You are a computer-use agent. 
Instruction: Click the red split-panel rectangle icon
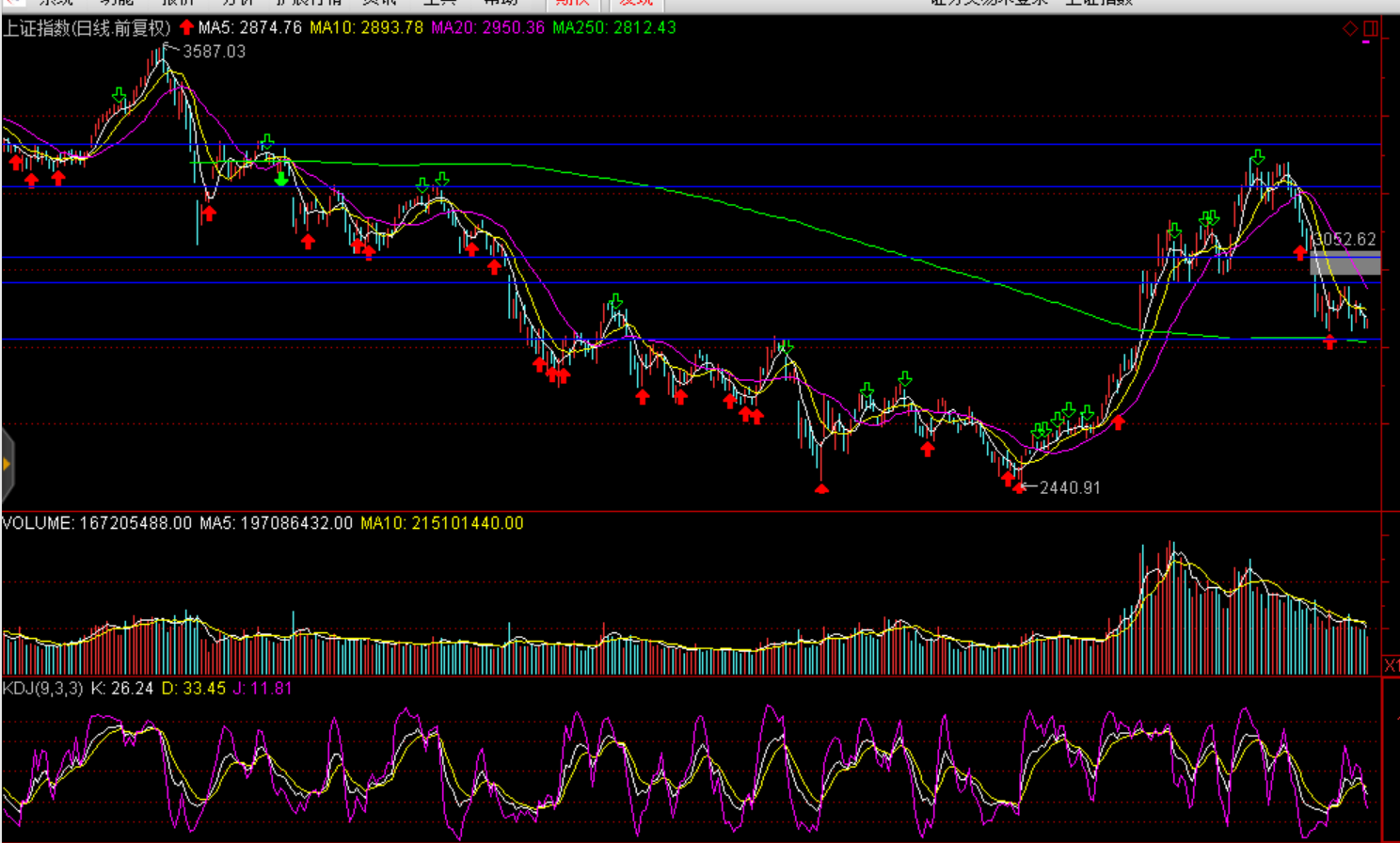[1370, 29]
